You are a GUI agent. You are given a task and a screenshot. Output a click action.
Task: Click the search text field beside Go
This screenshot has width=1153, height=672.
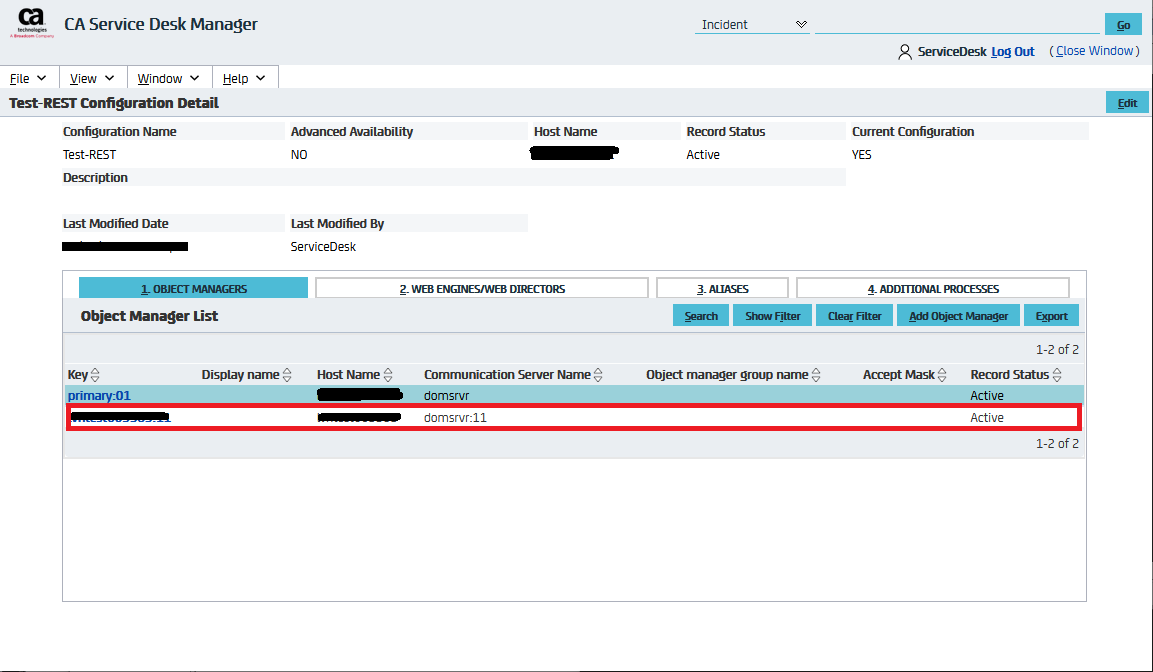[956, 25]
